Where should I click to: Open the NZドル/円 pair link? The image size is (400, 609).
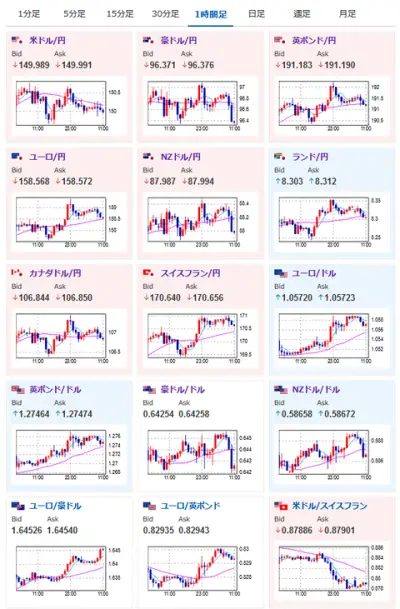pyautogui.click(x=181, y=157)
